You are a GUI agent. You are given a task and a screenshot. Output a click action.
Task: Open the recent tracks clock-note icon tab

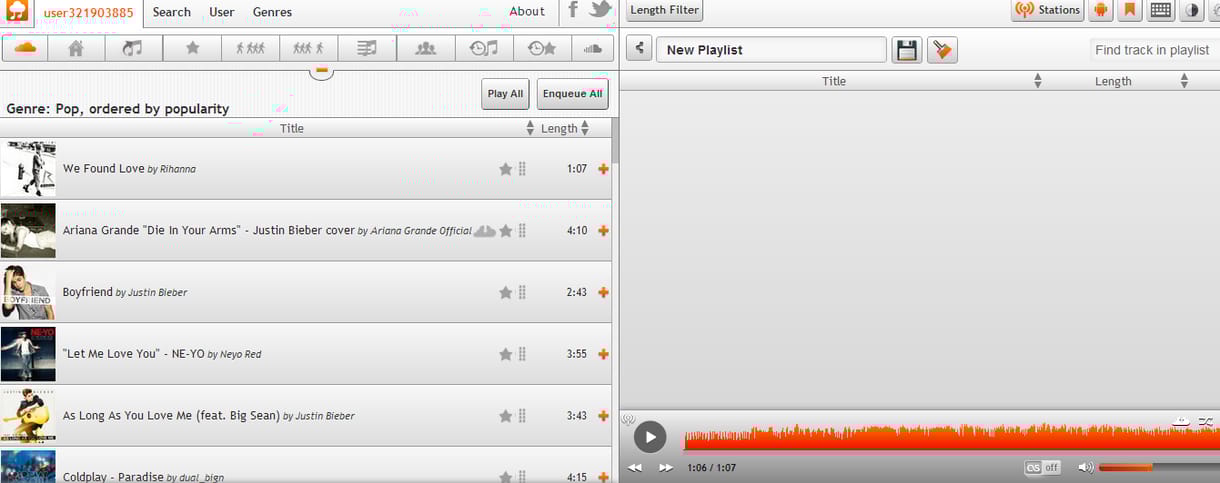pyautogui.click(x=484, y=48)
